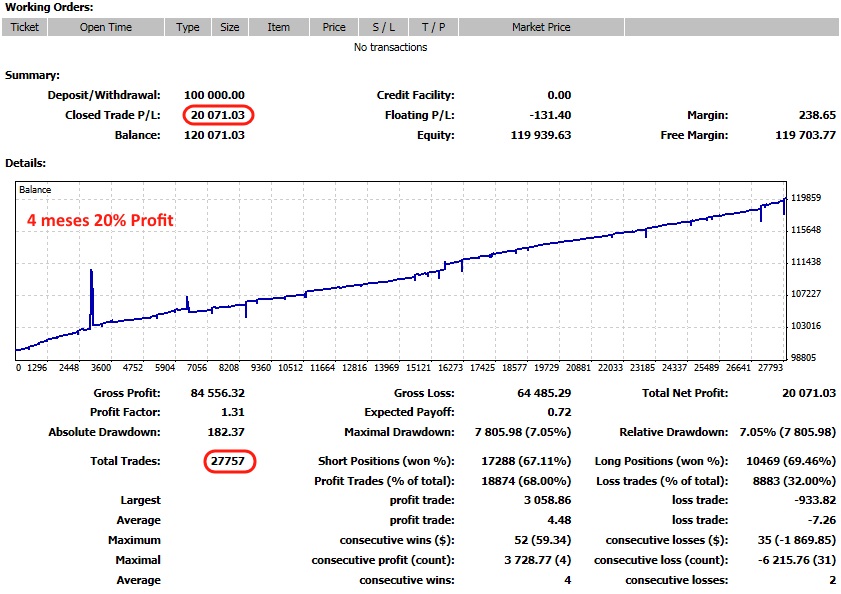Select the Type column header
Image resolution: width=841 pixels, height=594 pixels.
(x=188, y=27)
